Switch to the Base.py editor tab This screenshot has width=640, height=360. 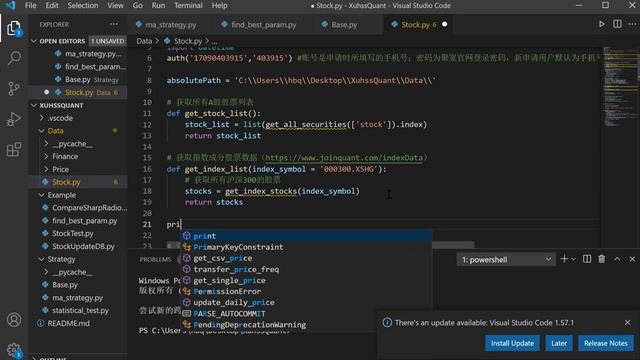[344, 24]
